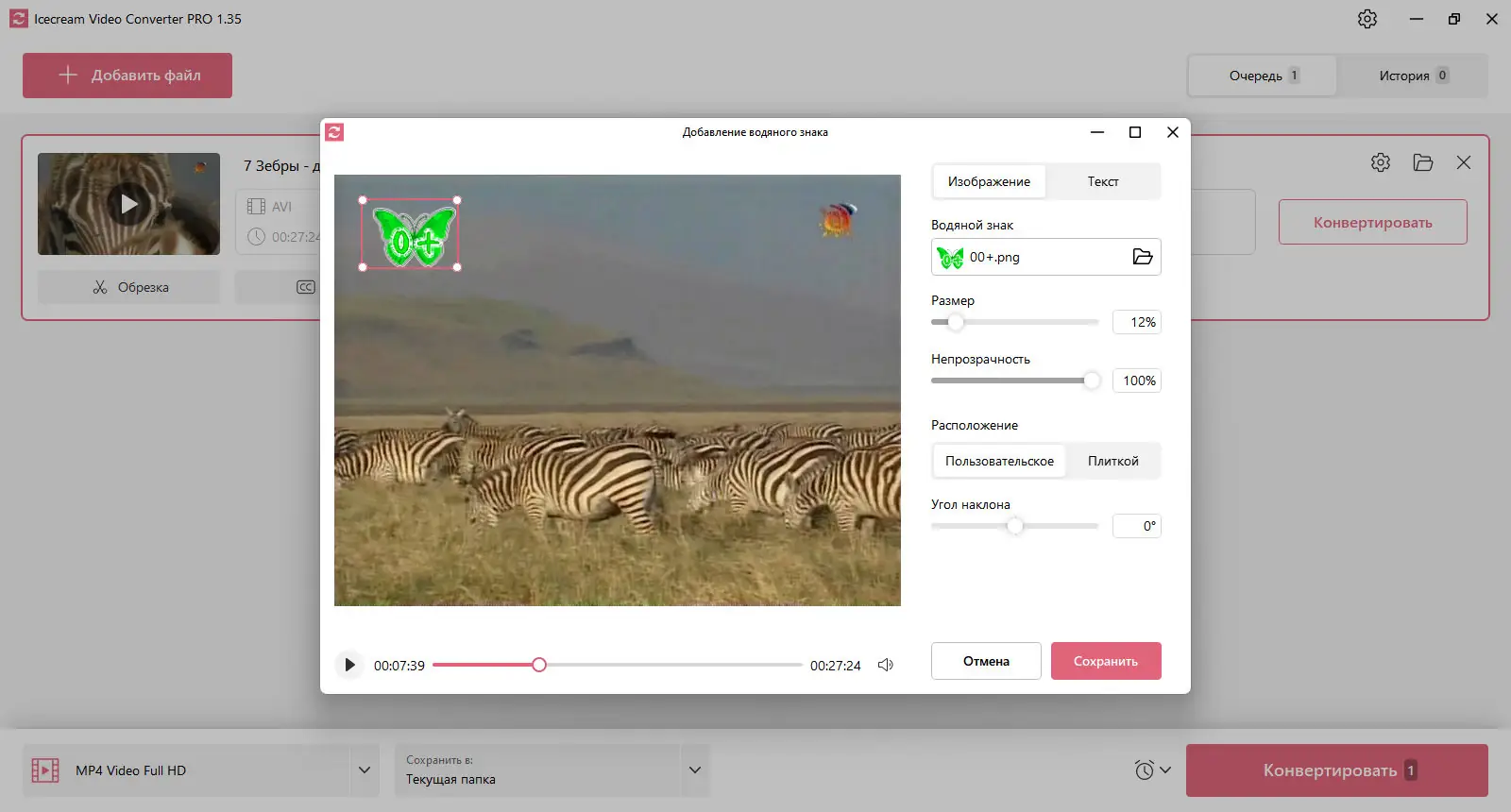This screenshot has height=812, width=1511.
Task: Click the AVI film strip icon
Action: tap(256, 206)
